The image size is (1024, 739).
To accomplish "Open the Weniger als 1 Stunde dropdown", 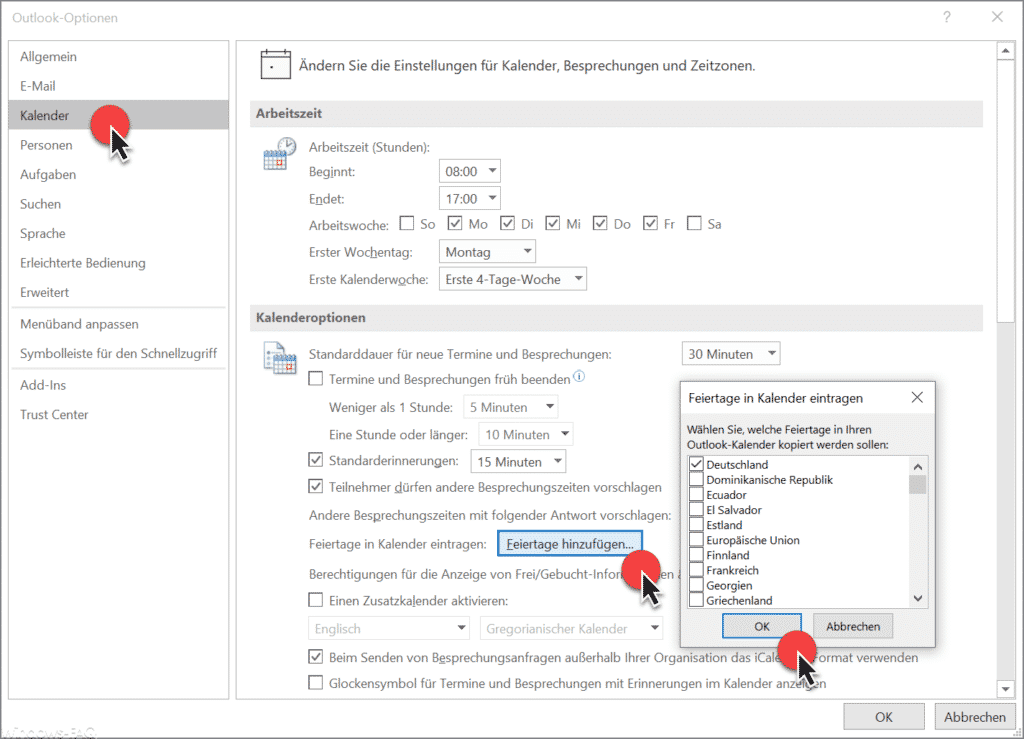I will click(511, 407).
